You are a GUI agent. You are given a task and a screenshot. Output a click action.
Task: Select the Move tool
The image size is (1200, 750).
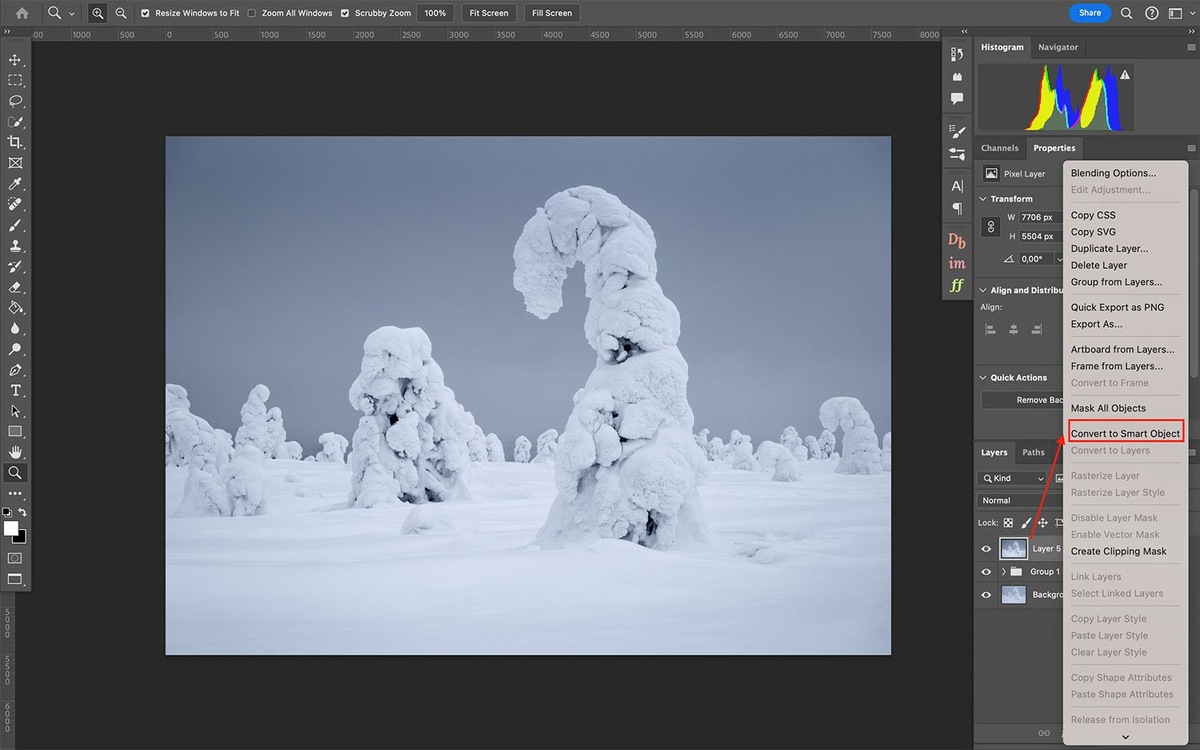(15, 60)
